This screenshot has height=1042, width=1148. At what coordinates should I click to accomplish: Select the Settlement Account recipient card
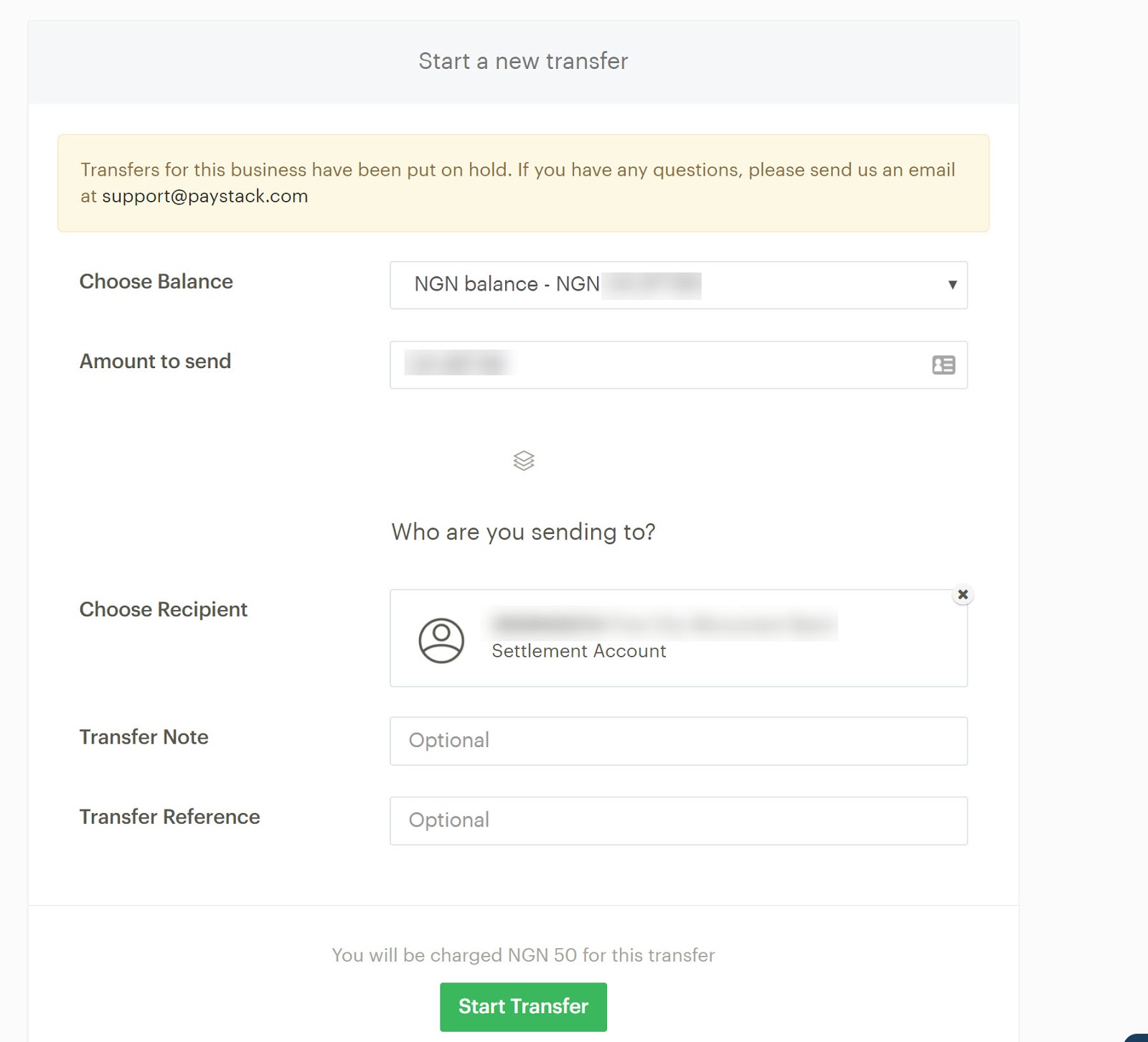[x=678, y=638]
